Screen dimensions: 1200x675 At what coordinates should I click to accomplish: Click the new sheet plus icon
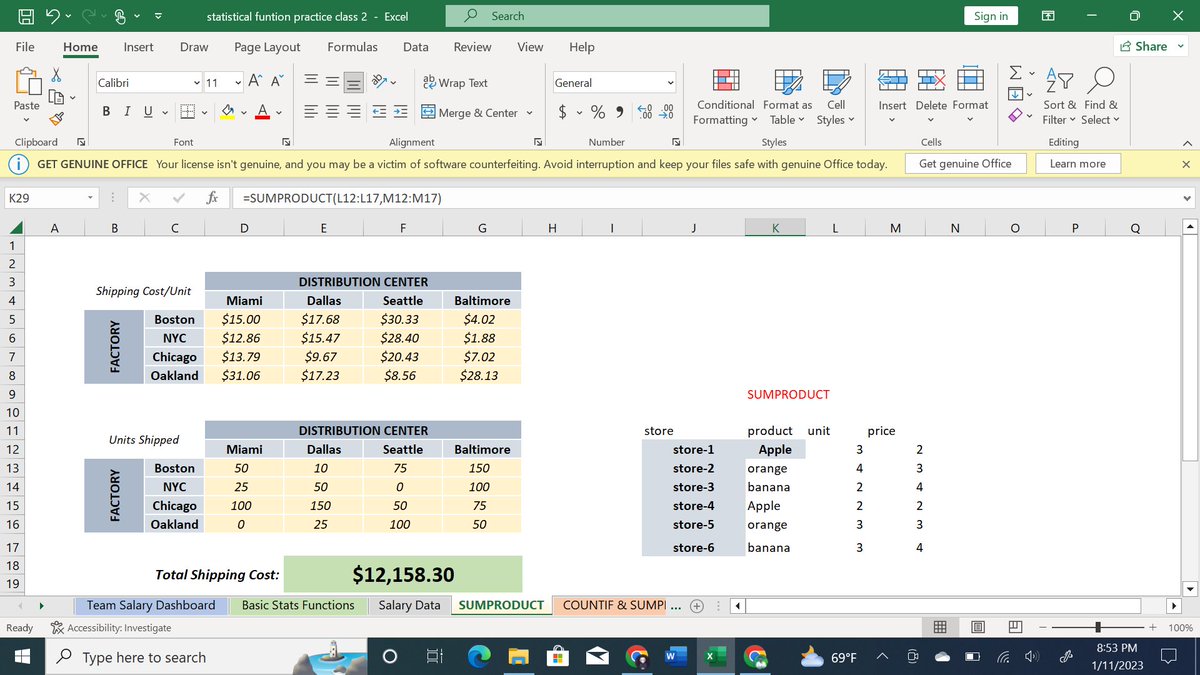[x=697, y=605]
